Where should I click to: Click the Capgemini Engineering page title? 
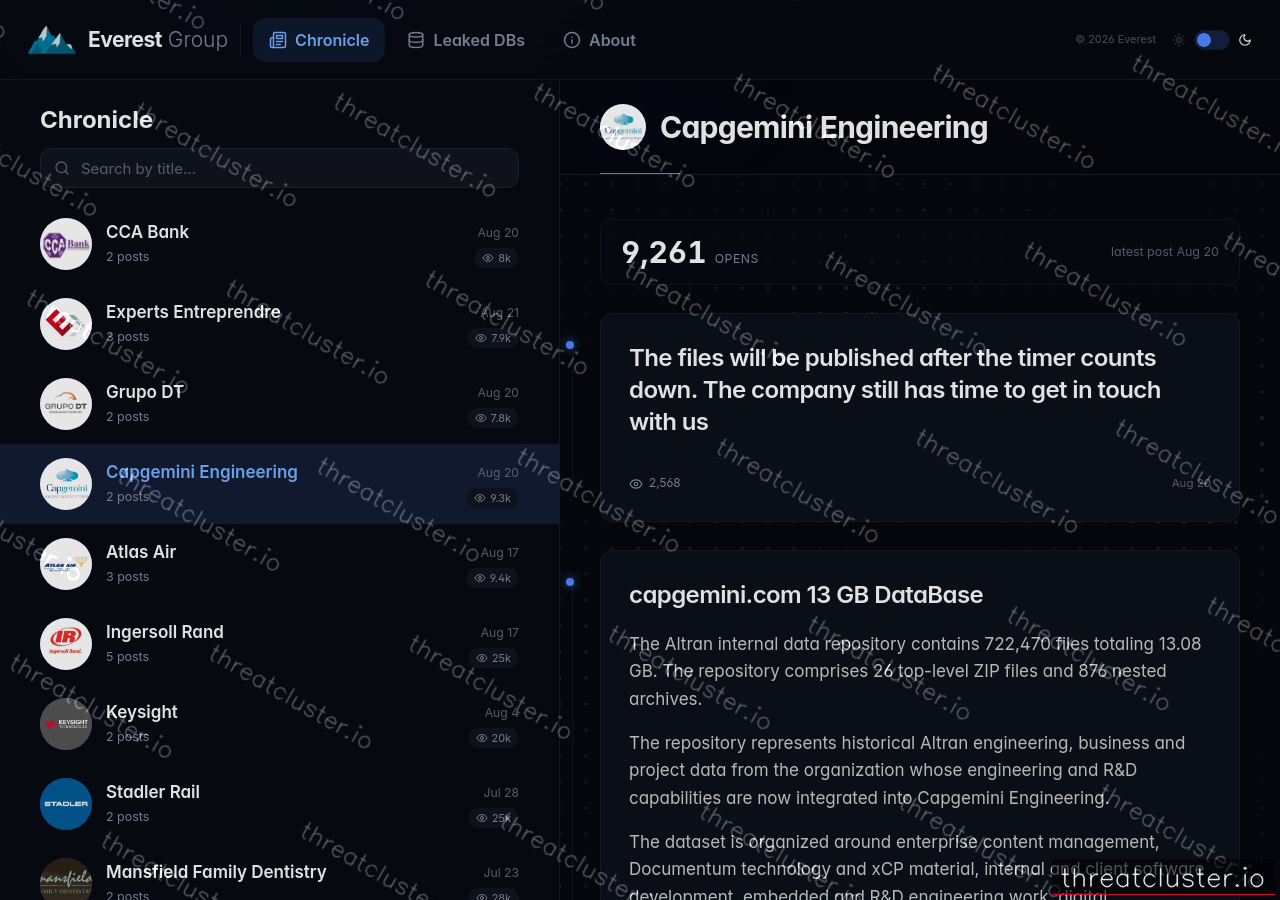[824, 128]
